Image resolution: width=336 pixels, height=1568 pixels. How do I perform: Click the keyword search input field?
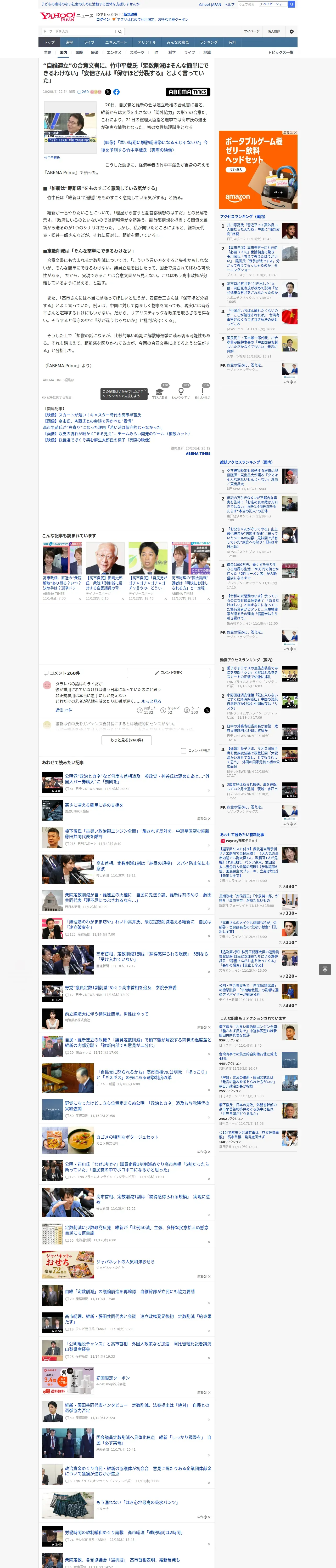[x=79, y=32]
